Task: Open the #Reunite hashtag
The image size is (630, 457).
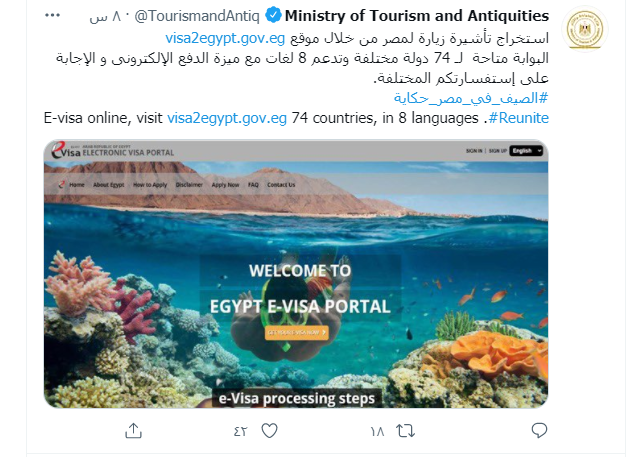Action: click(x=519, y=118)
